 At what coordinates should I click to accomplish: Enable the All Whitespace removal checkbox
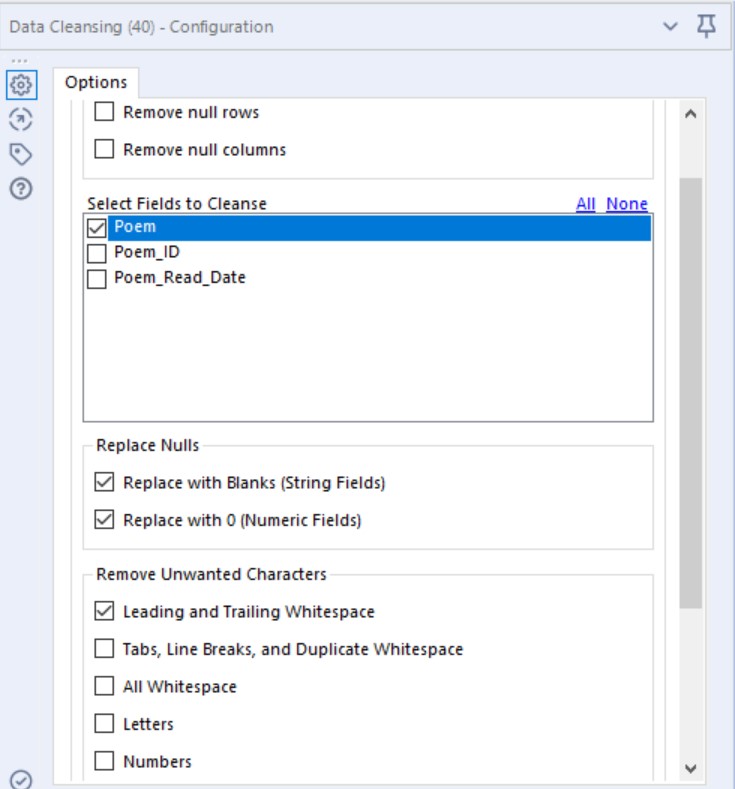pyautogui.click(x=104, y=686)
